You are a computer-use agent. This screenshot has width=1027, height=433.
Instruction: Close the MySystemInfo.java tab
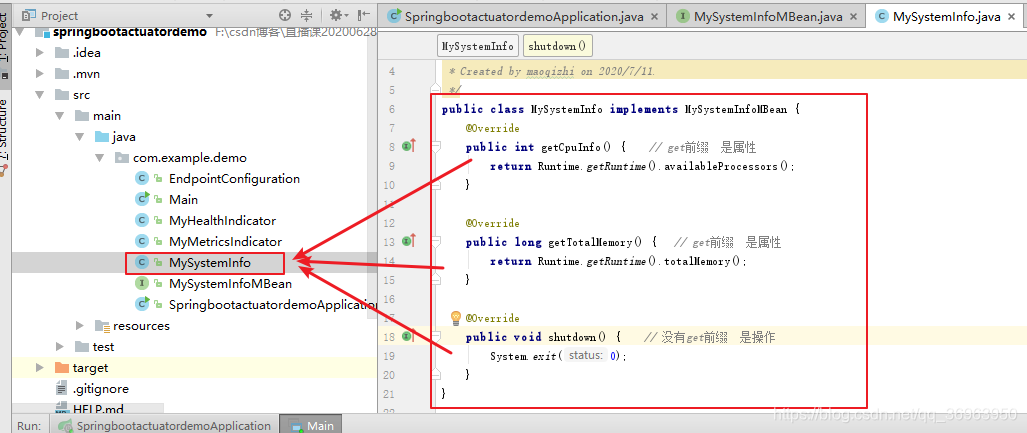pyautogui.click(x=1013, y=16)
